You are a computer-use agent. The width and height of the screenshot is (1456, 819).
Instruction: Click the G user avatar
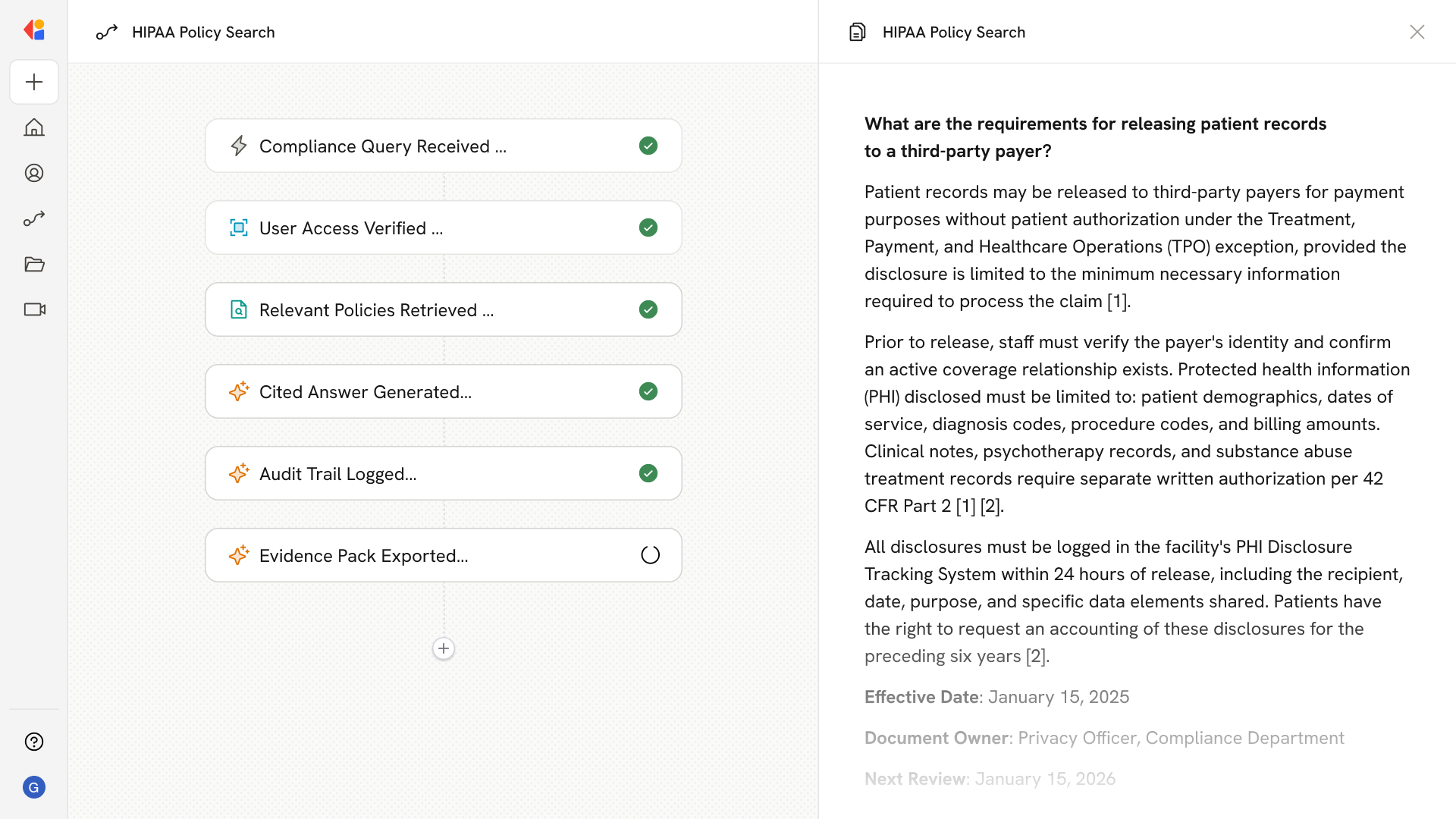(34, 787)
